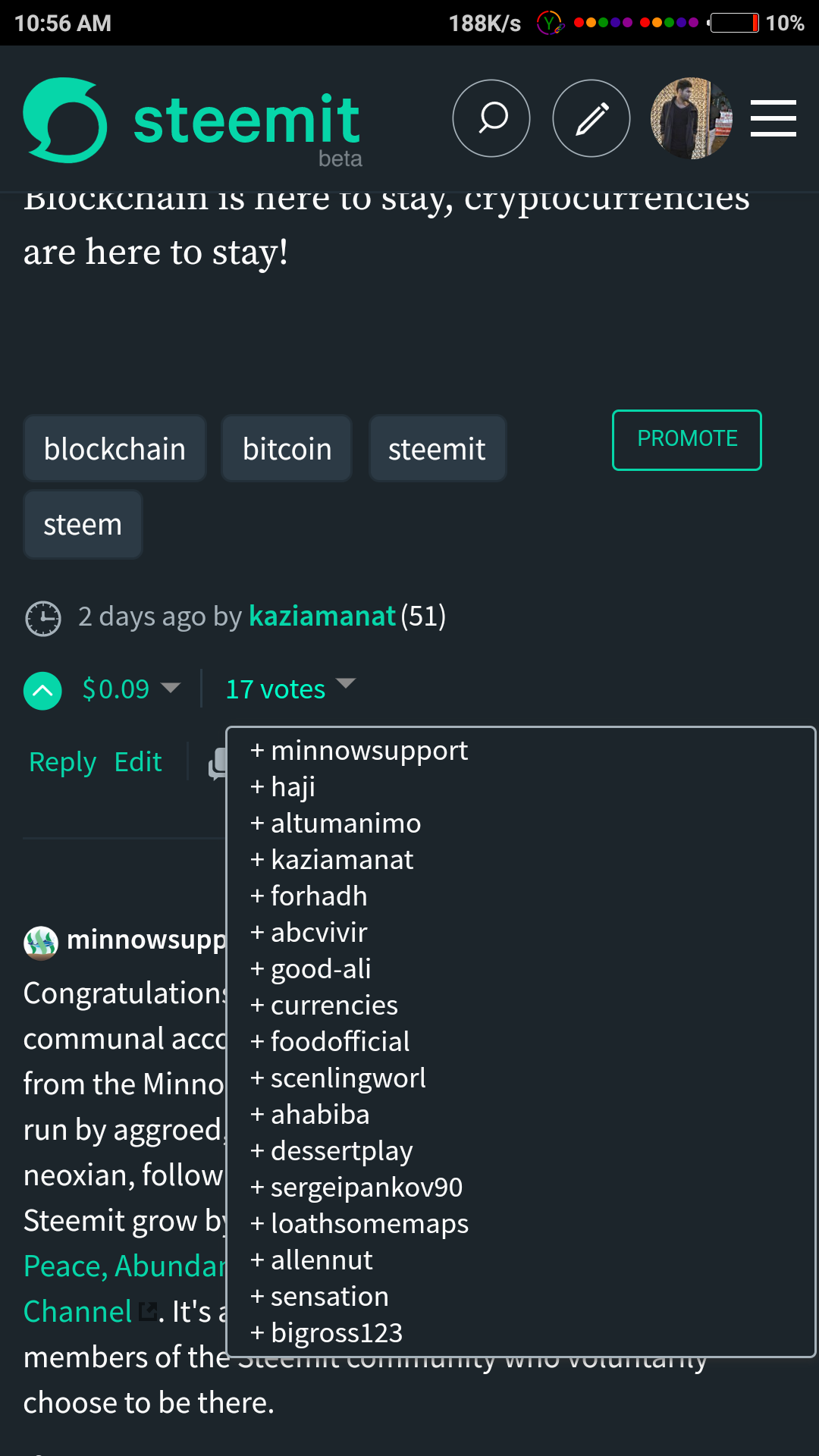The height and width of the screenshot is (1456, 819).
Task: Toggle the green upvote arrow button
Action: pos(42,690)
